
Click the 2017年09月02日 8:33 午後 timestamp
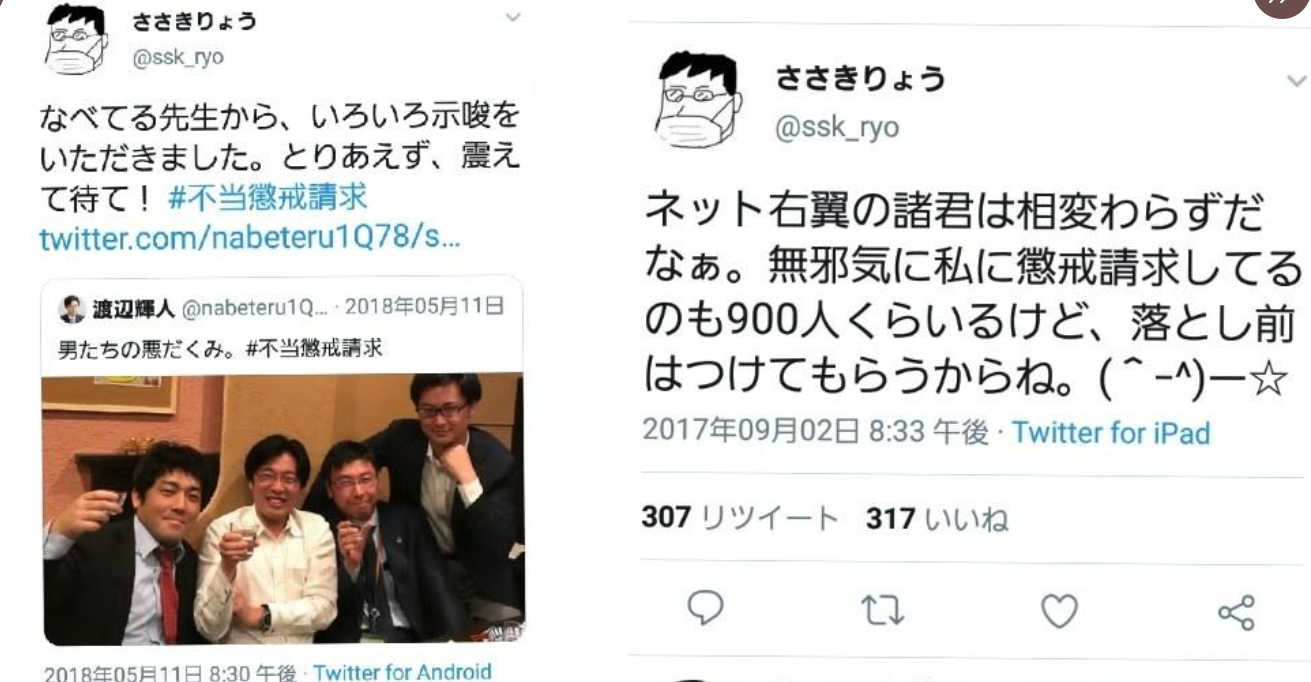tap(815, 433)
